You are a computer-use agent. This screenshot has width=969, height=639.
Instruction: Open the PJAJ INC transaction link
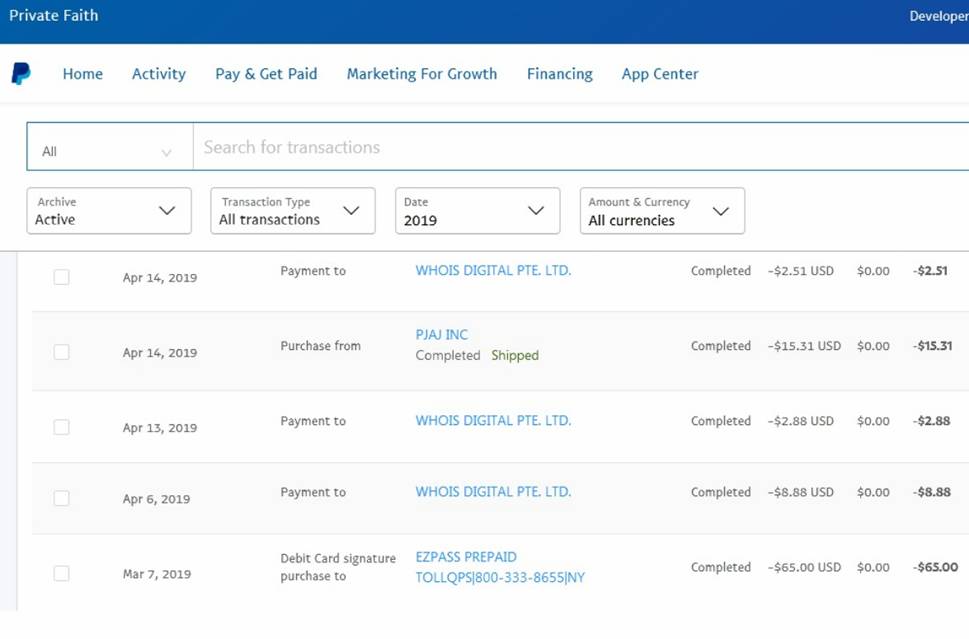[x=442, y=334]
